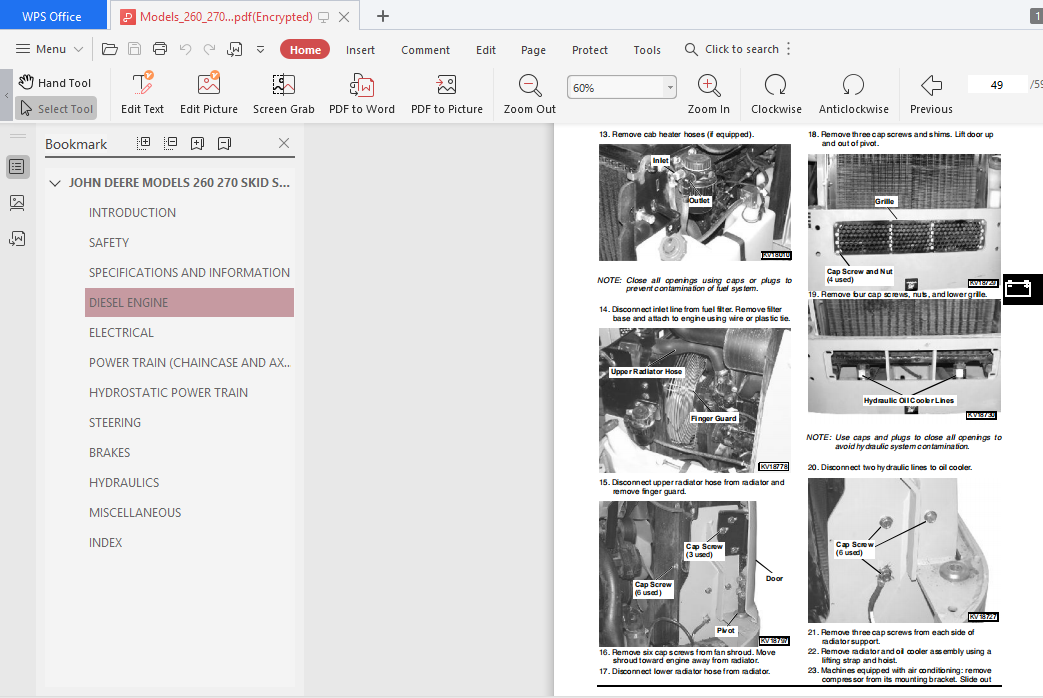Click the expand all bookmarks icon
The image size is (1043, 698).
point(143,143)
